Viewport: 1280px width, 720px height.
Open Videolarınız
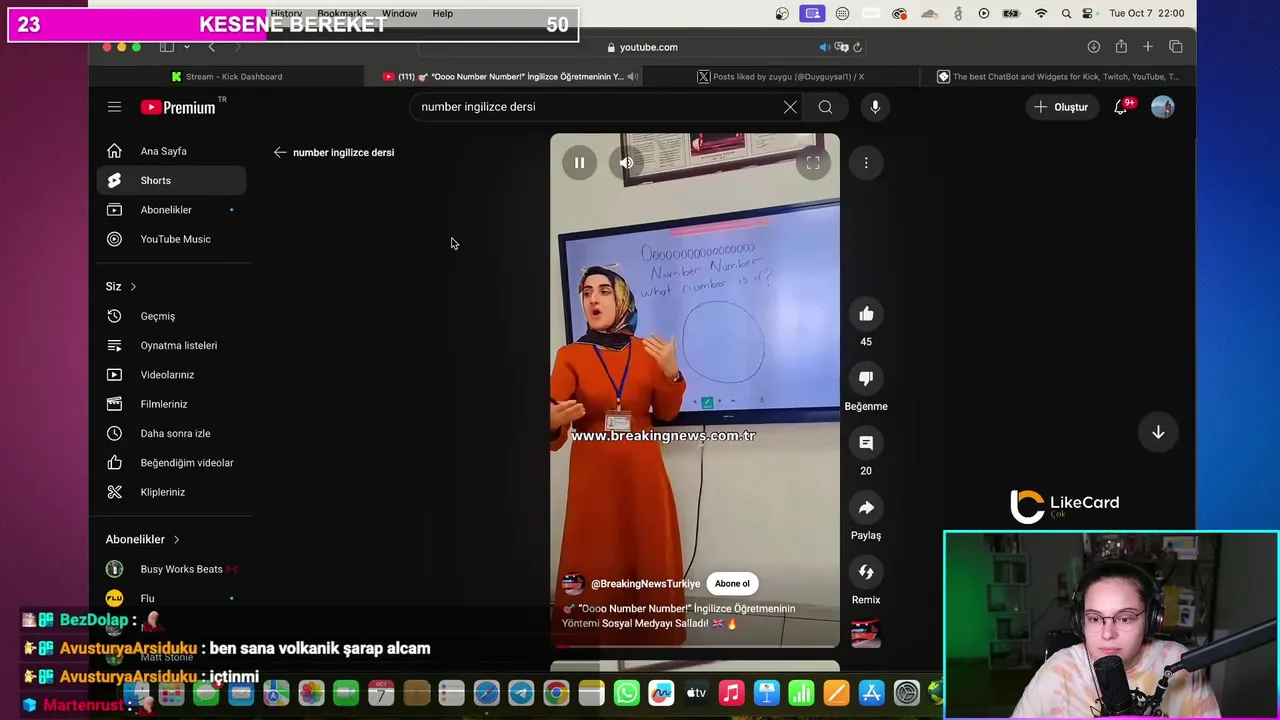[x=172, y=375]
